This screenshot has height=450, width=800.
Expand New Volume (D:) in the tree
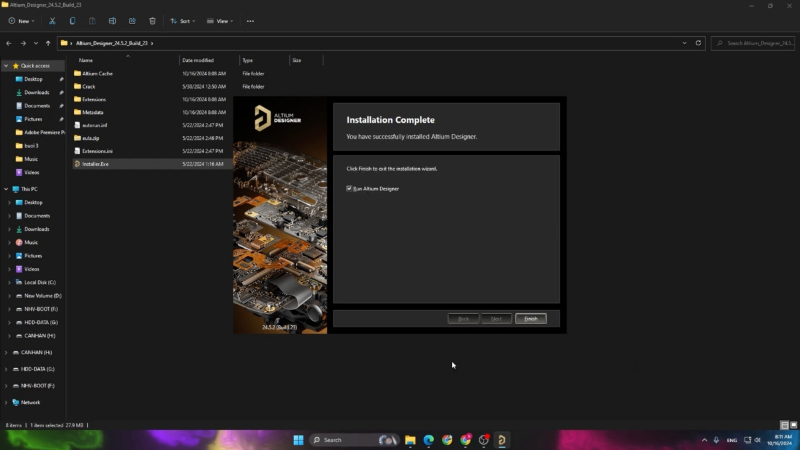coord(9,295)
